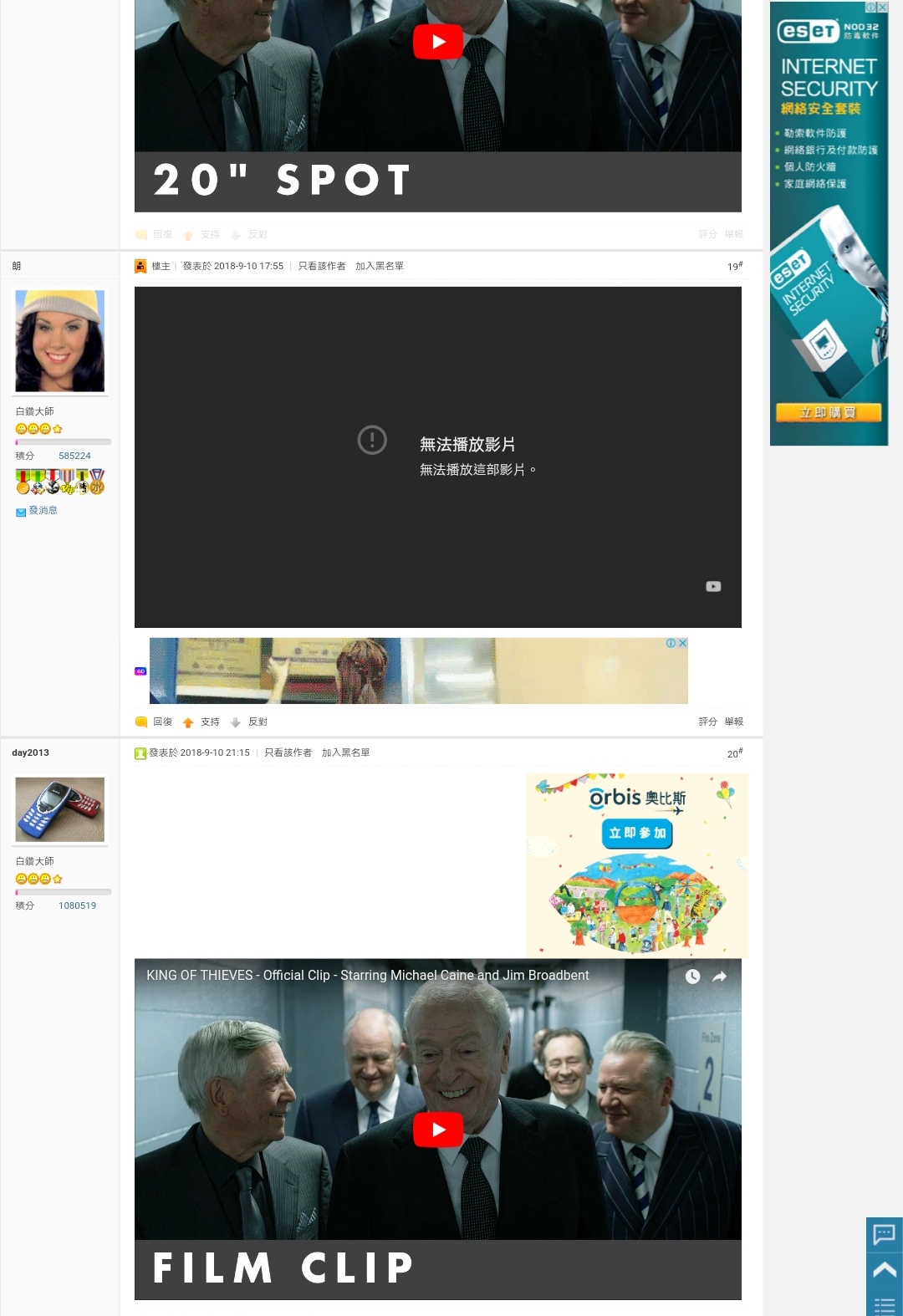Viewport: 903px width, 1316px height.
Task: Click the floating chat bubble button
Action: [x=884, y=1234]
